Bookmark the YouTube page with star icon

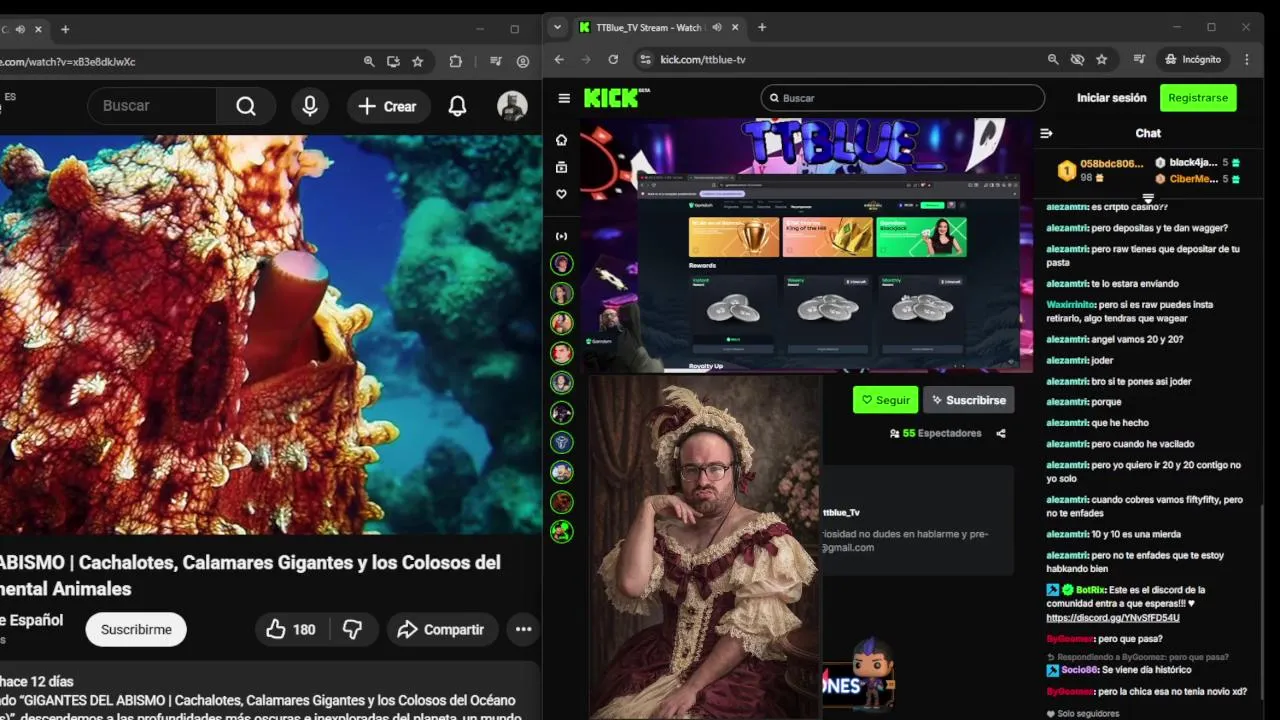[x=418, y=61]
